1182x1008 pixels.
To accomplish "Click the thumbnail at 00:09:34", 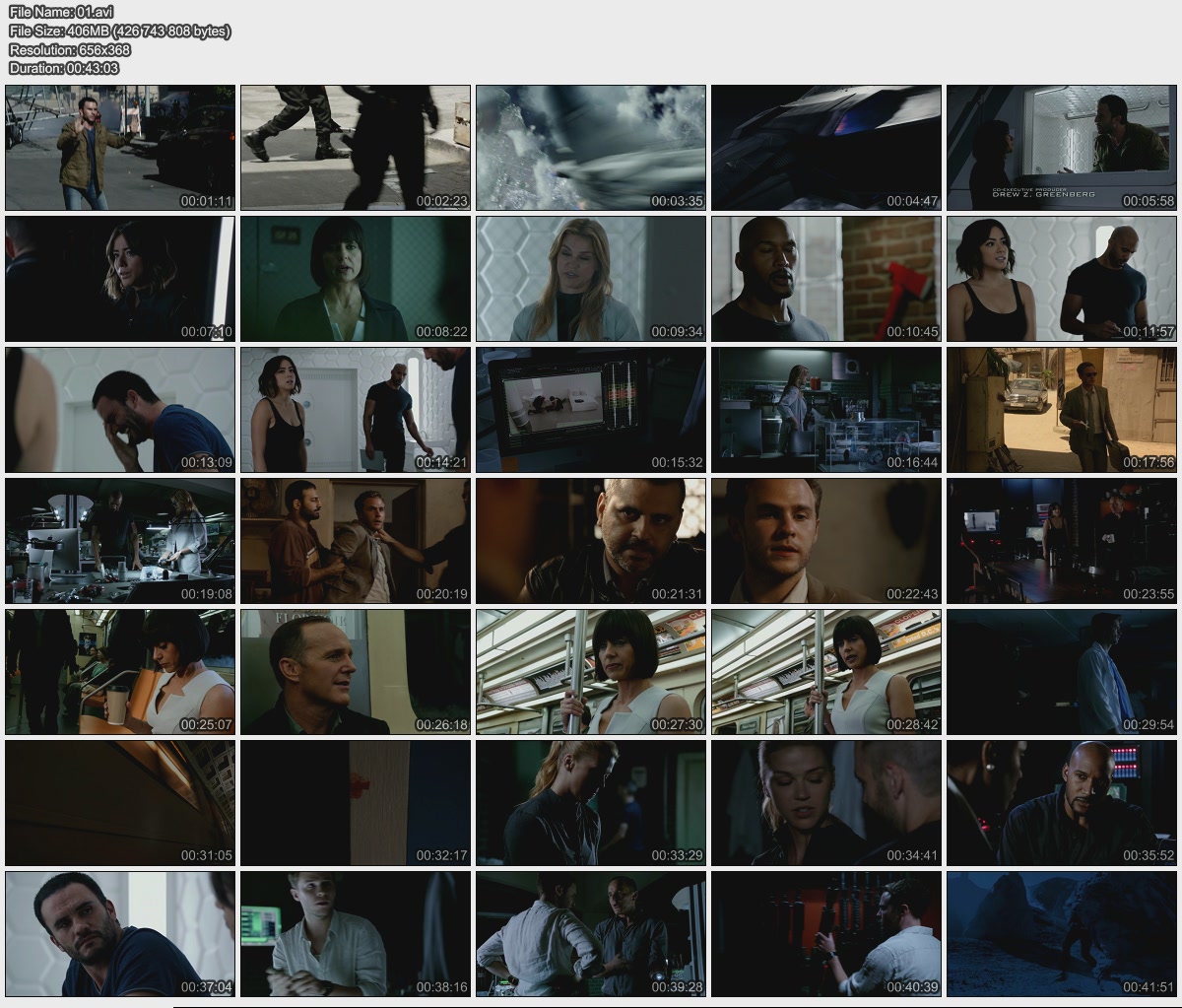I will click(x=591, y=279).
